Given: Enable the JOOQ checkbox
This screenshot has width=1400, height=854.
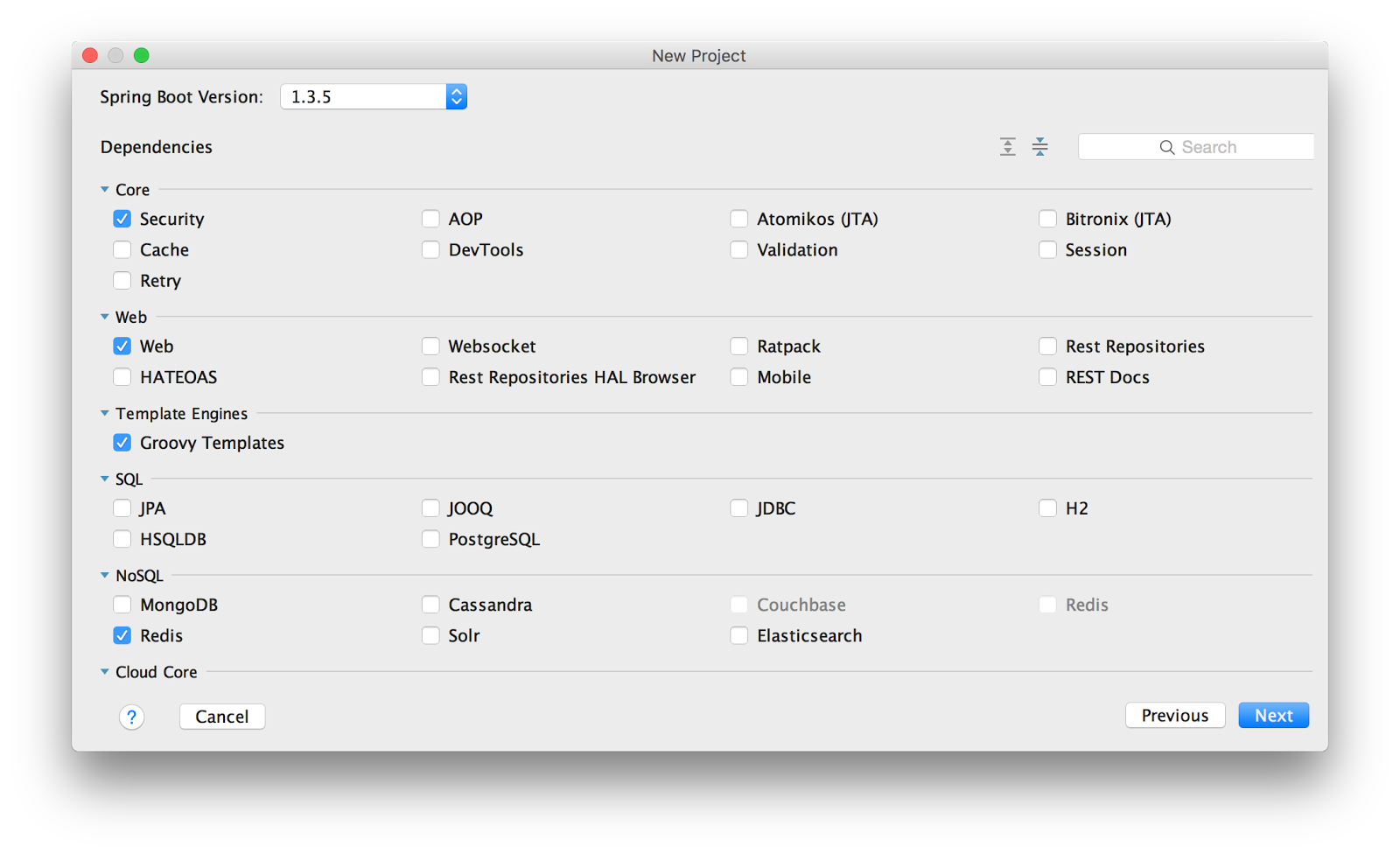Looking at the screenshot, I should (x=430, y=508).
